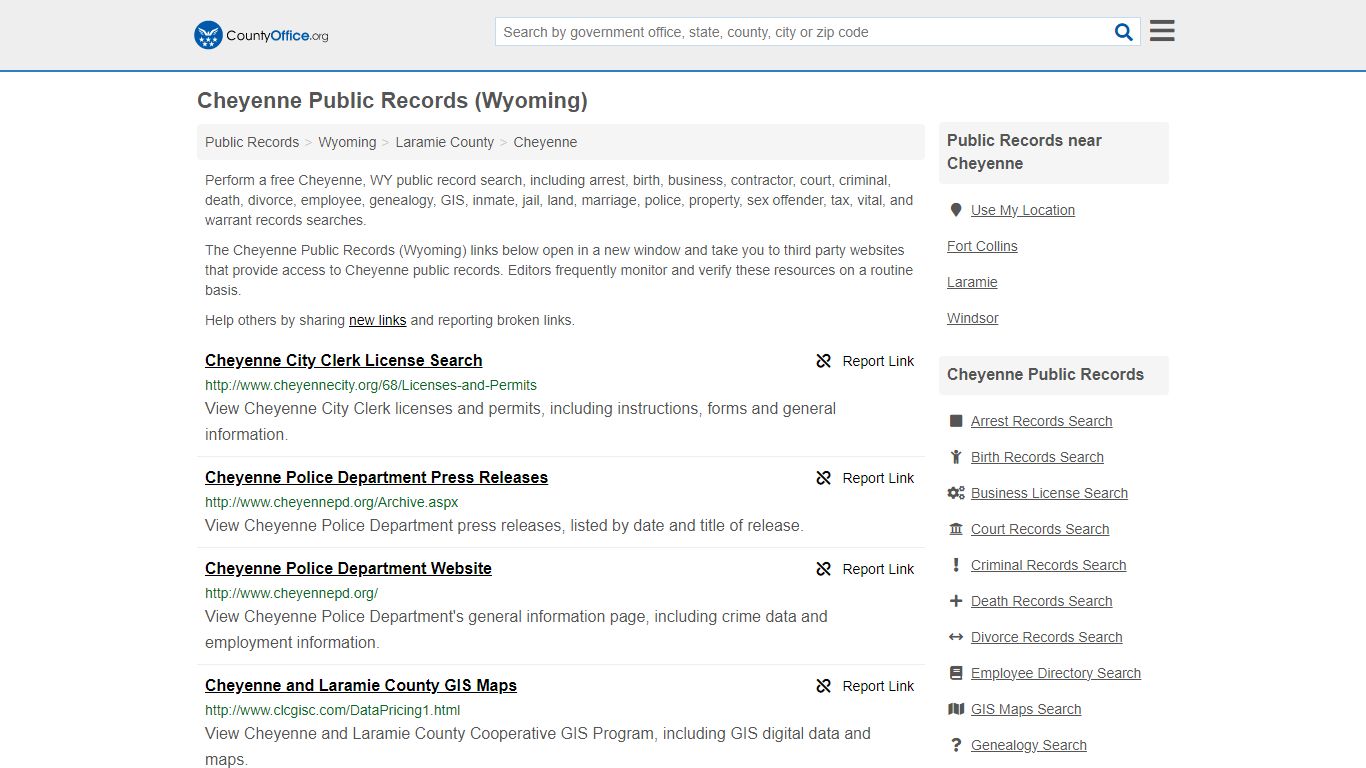Screen dimensions: 1366x768
Task: Select the Cheyenne breadcrumb
Action: pyautogui.click(x=545, y=142)
